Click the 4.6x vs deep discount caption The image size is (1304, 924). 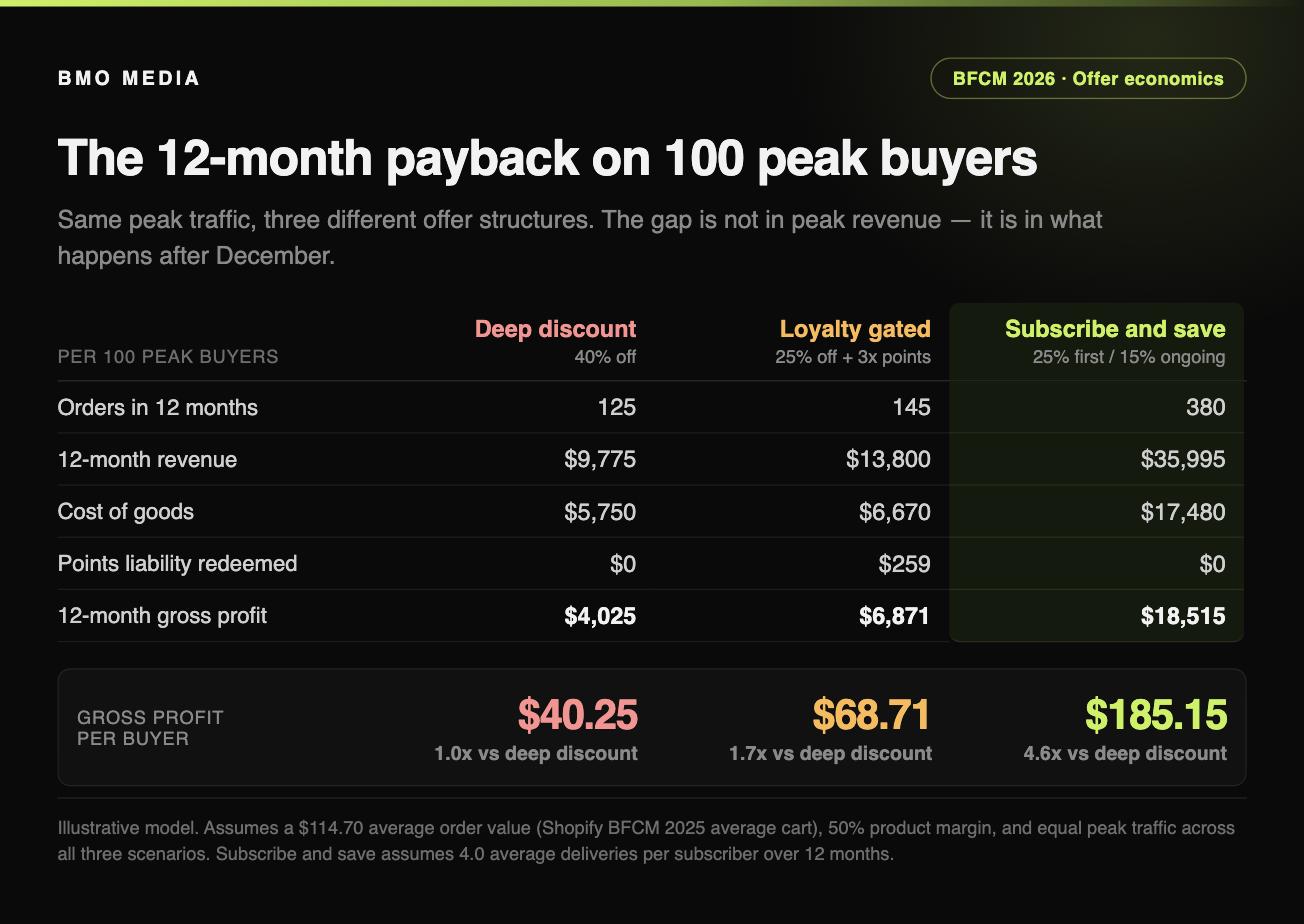click(1125, 753)
